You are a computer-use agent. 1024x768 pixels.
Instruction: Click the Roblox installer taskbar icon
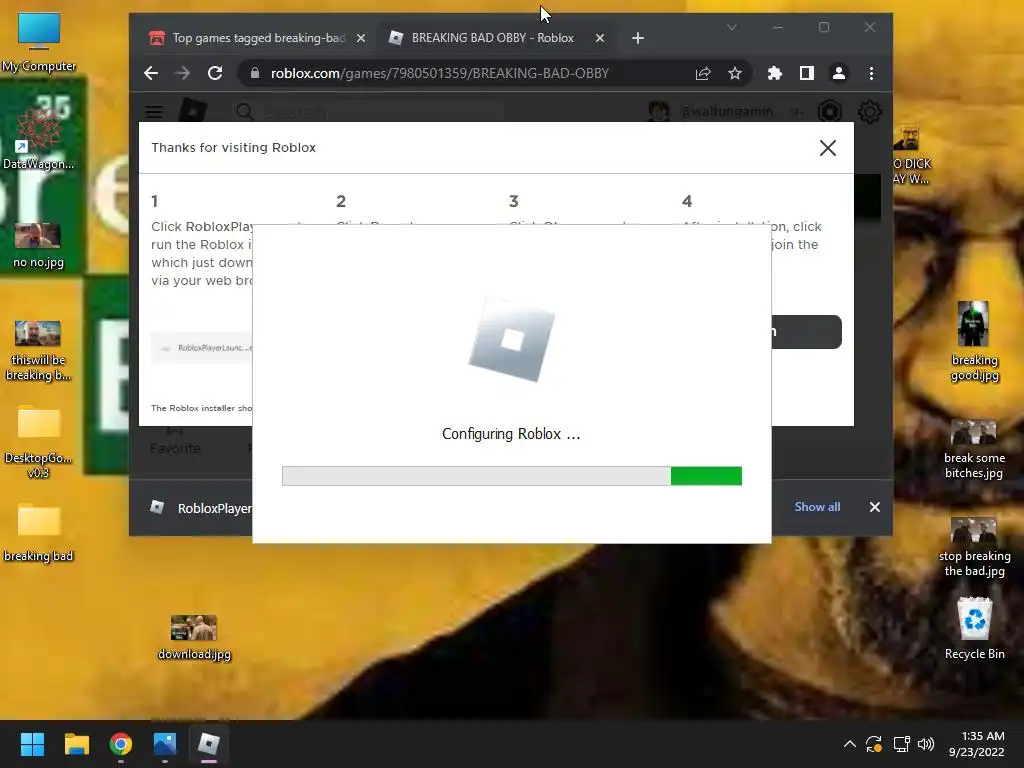click(209, 744)
